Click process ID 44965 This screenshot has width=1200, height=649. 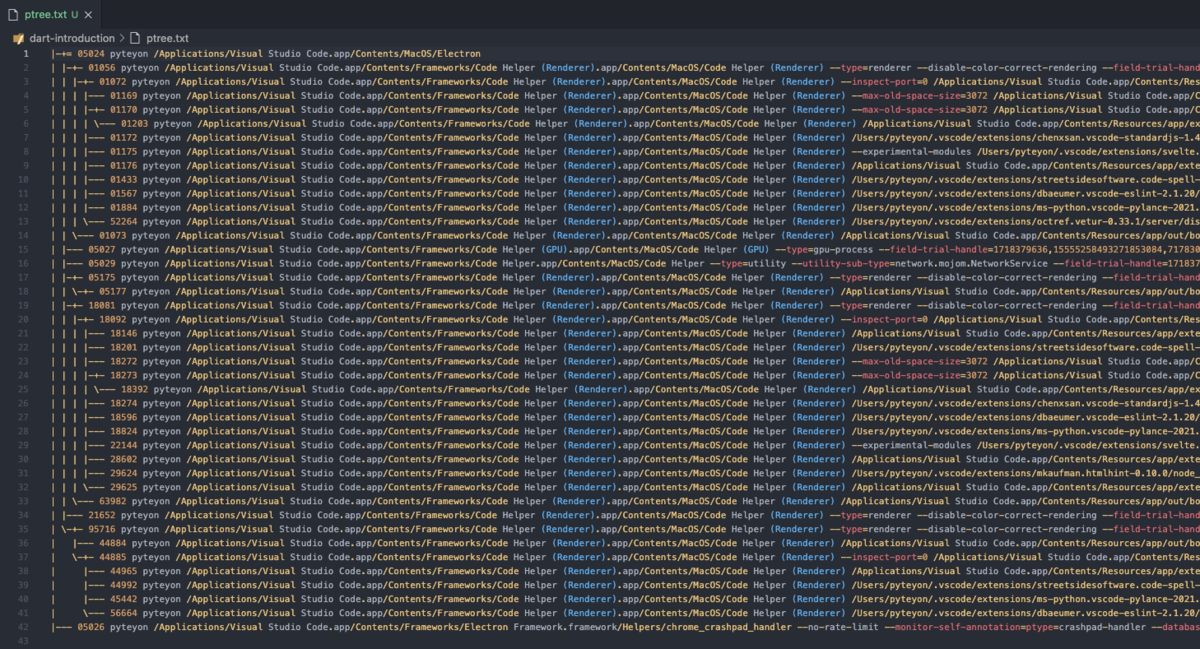(124, 571)
